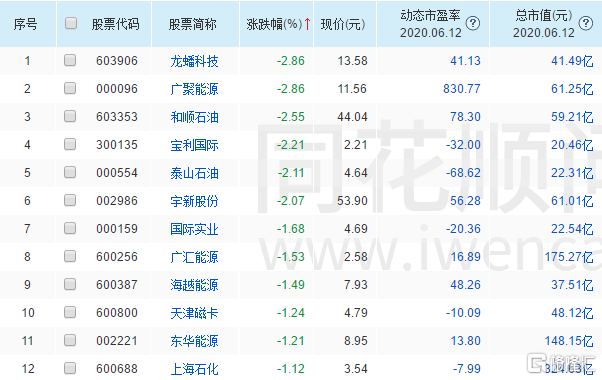Click price 8.95 for 东华能源
602x380 pixels.
tap(356, 341)
